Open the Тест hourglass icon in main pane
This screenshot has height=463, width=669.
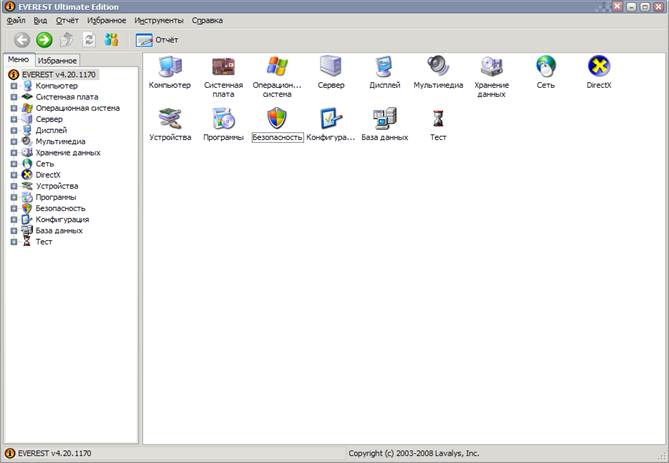tap(438, 119)
